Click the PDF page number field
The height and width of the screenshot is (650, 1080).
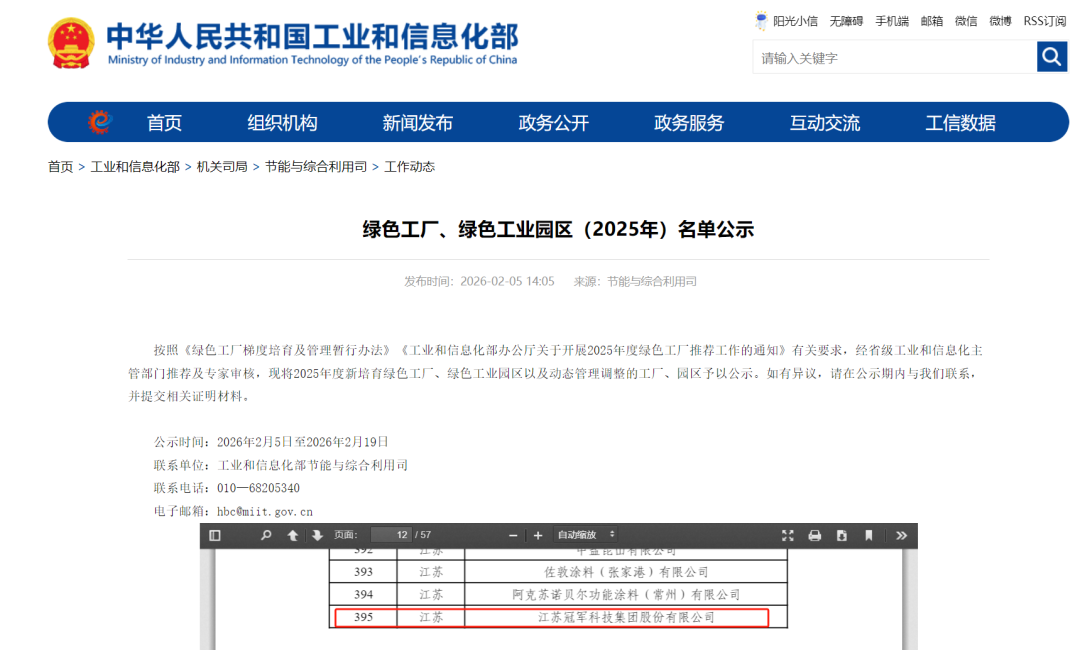click(x=391, y=535)
